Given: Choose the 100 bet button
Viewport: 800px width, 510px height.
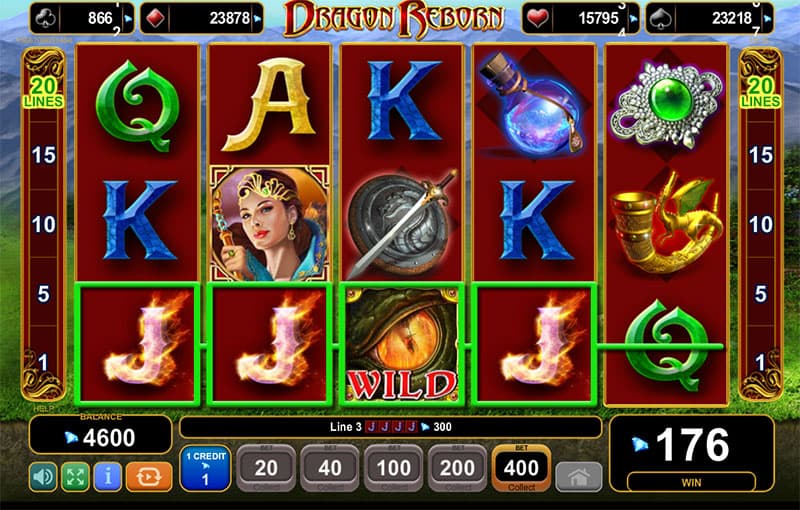Looking at the screenshot, I should pyautogui.click(x=394, y=468).
